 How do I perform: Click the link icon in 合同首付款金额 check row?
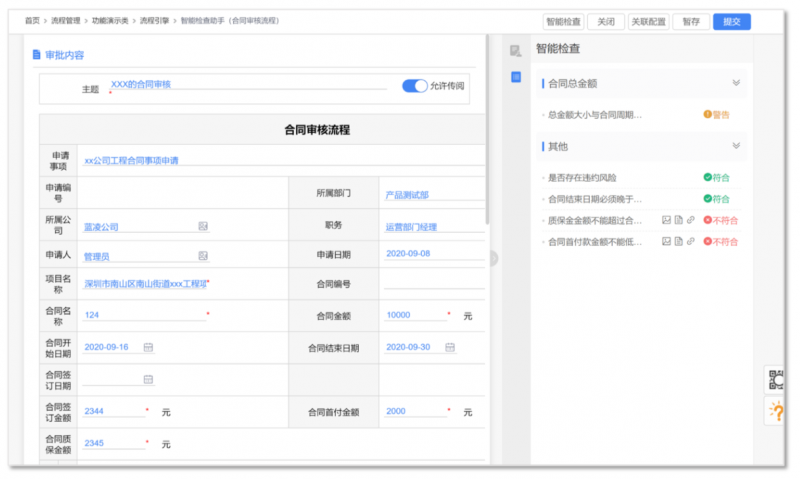[690, 241]
